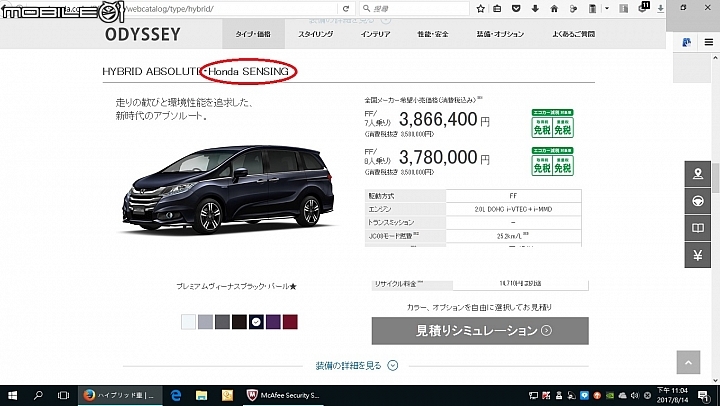Screen dimensions: 720x406
Task: Open the Windows Start menu
Action: point(12,395)
